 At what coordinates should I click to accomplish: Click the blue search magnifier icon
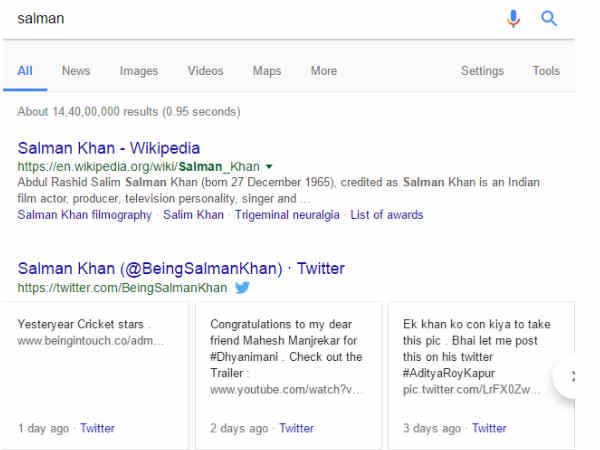click(x=549, y=19)
